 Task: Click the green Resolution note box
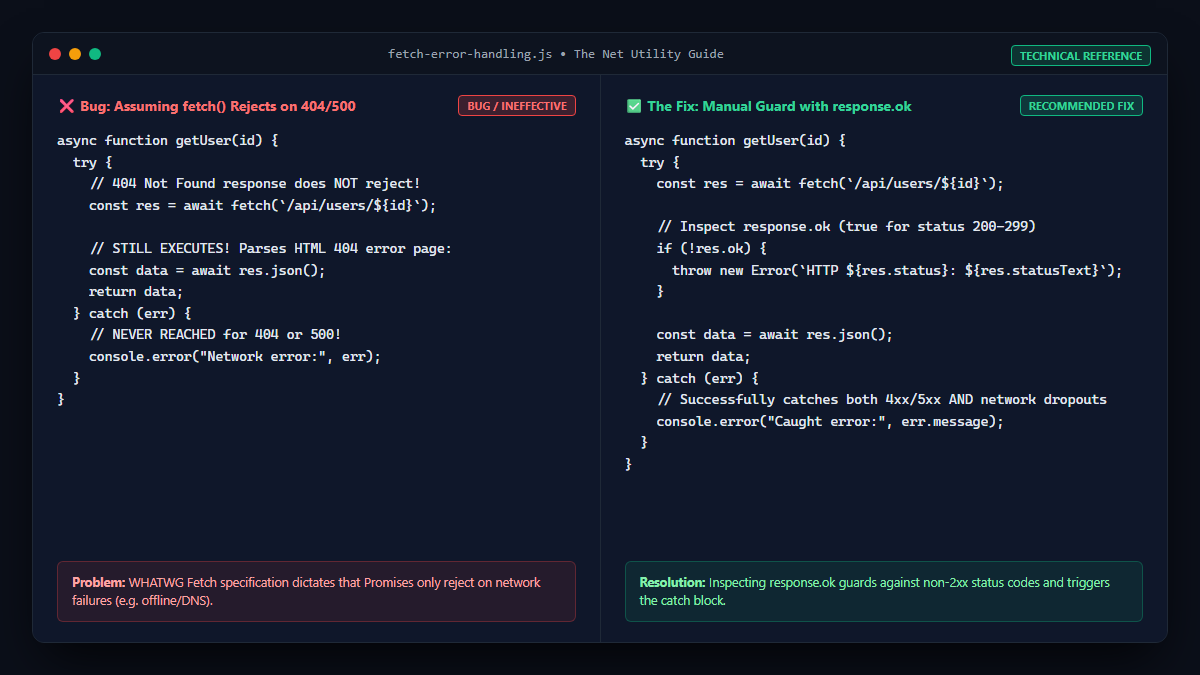[x=884, y=592]
